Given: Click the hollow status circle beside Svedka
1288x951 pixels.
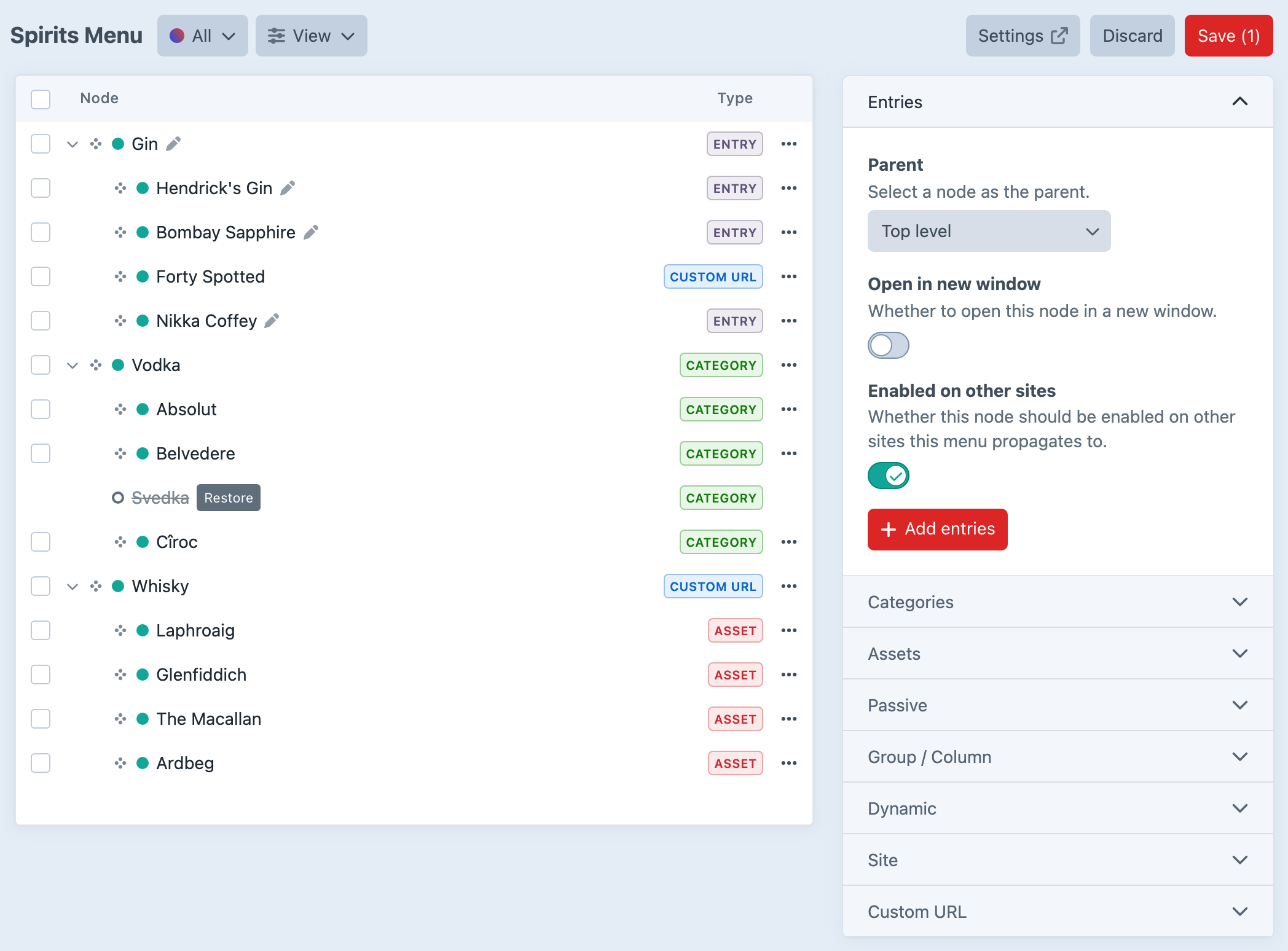Looking at the screenshot, I should (118, 498).
